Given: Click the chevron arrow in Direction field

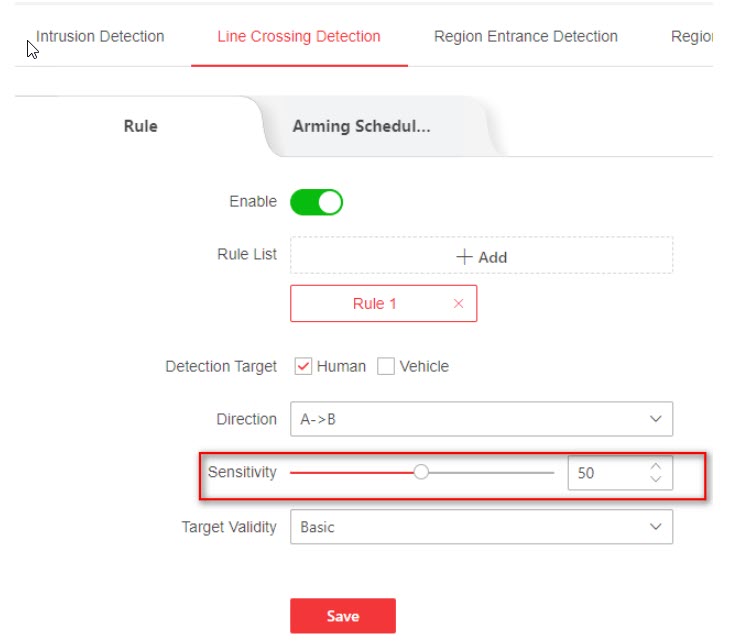Looking at the screenshot, I should click(x=656, y=419).
